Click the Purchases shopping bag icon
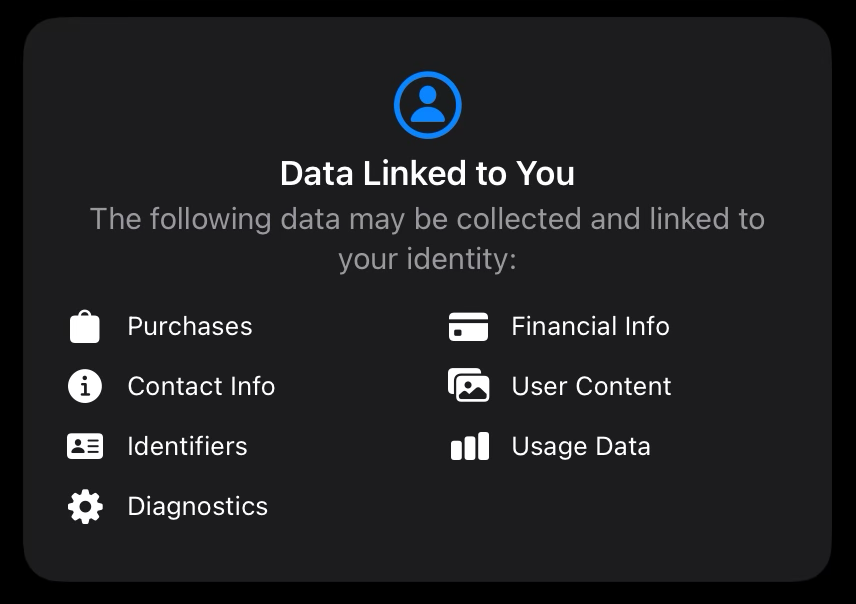 coord(85,327)
